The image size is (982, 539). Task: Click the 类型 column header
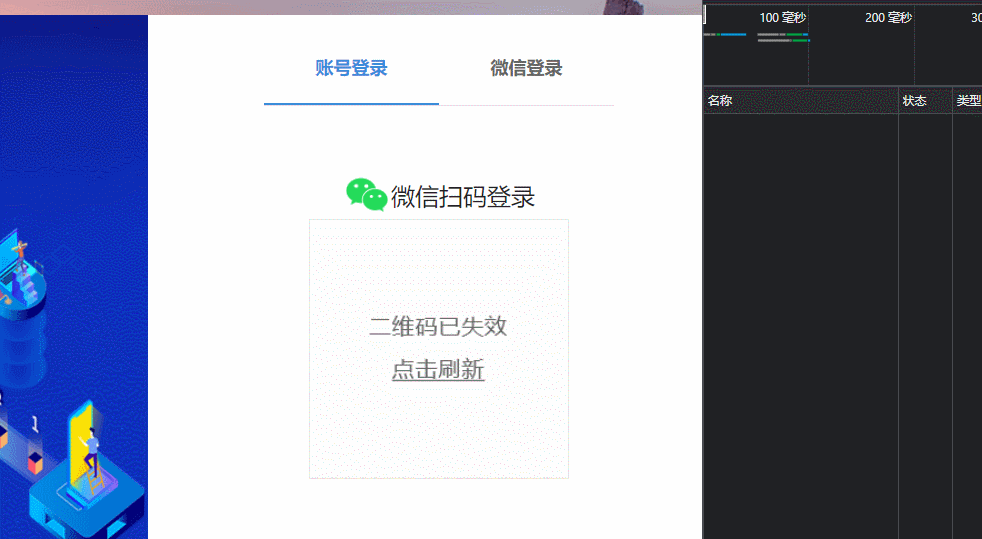pos(968,101)
